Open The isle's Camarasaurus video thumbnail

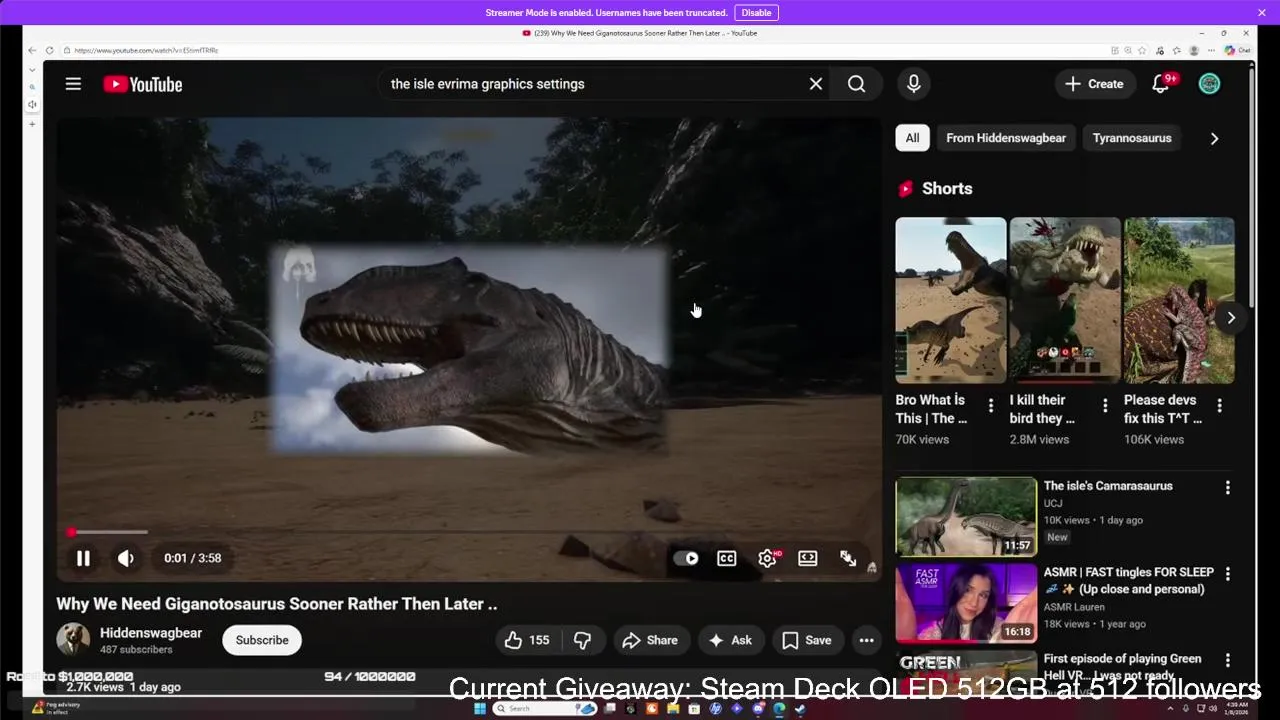tap(966, 516)
